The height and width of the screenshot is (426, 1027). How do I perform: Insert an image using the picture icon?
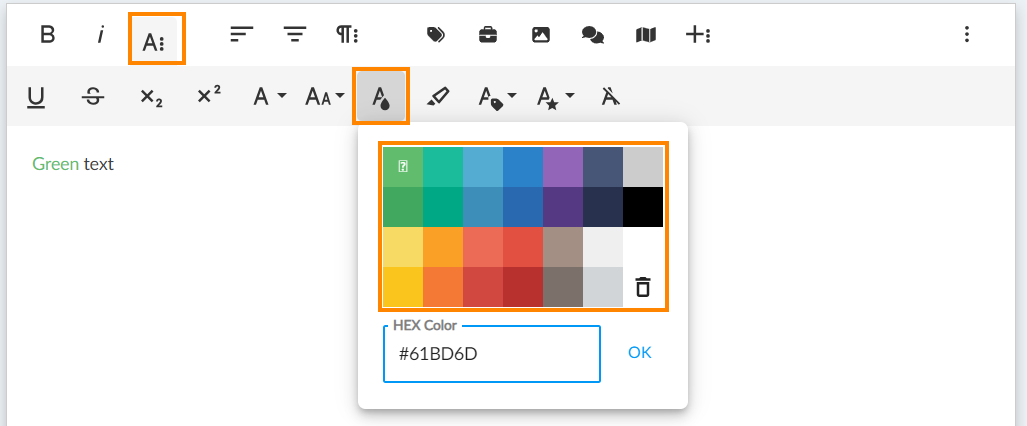click(x=540, y=35)
